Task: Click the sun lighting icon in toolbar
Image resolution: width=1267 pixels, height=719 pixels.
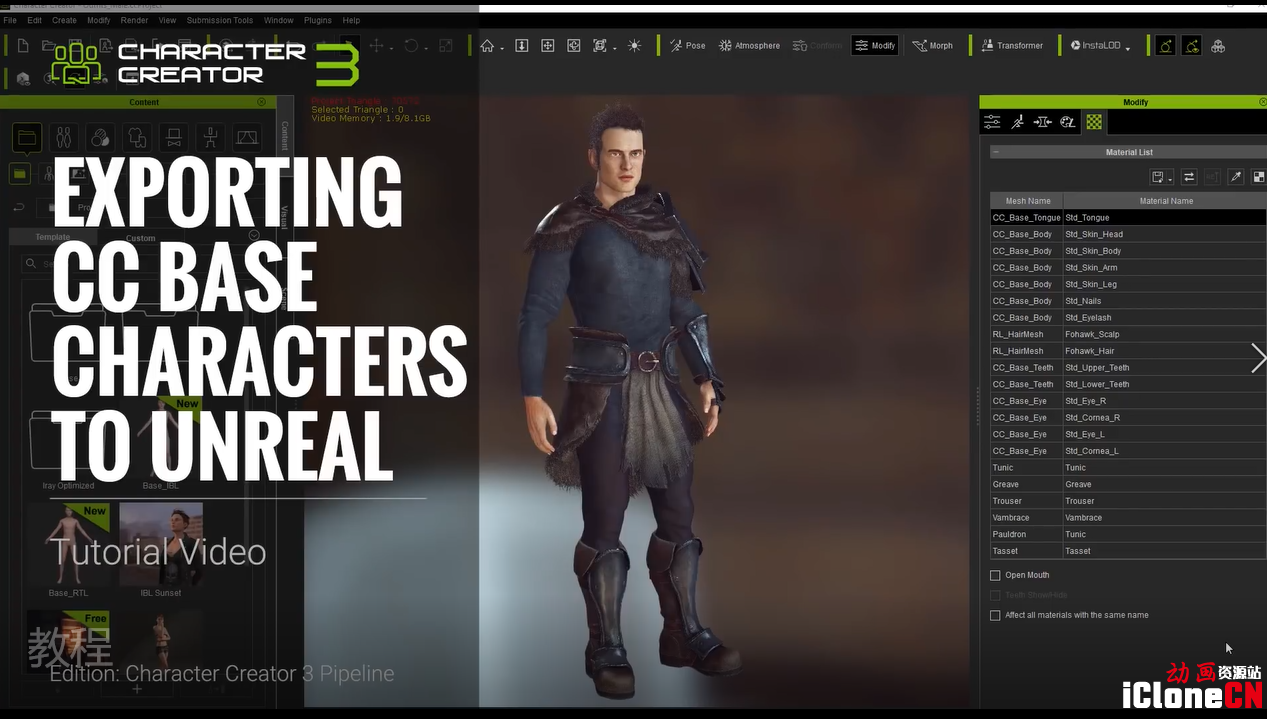Action: tap(634, 46)
